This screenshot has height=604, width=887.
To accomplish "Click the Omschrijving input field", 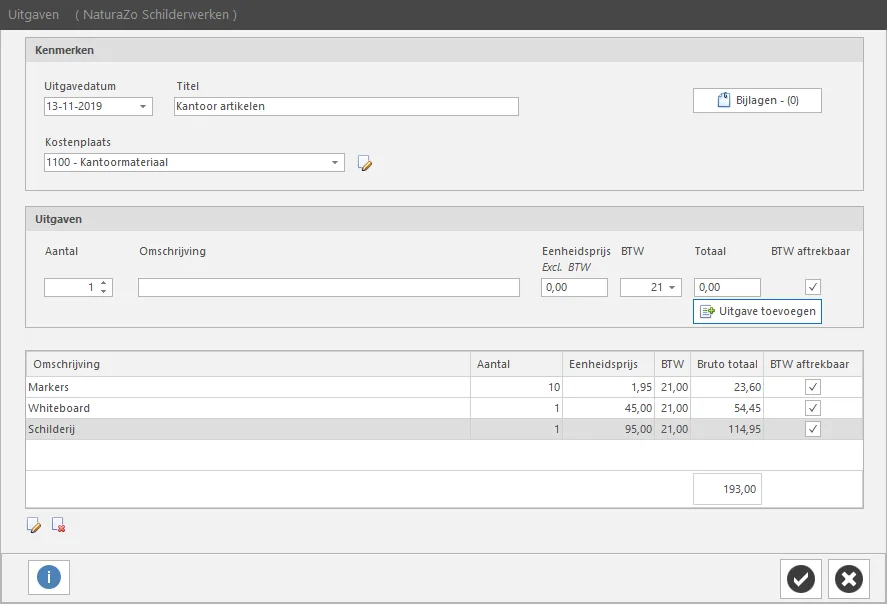I will tap(329, 287).
